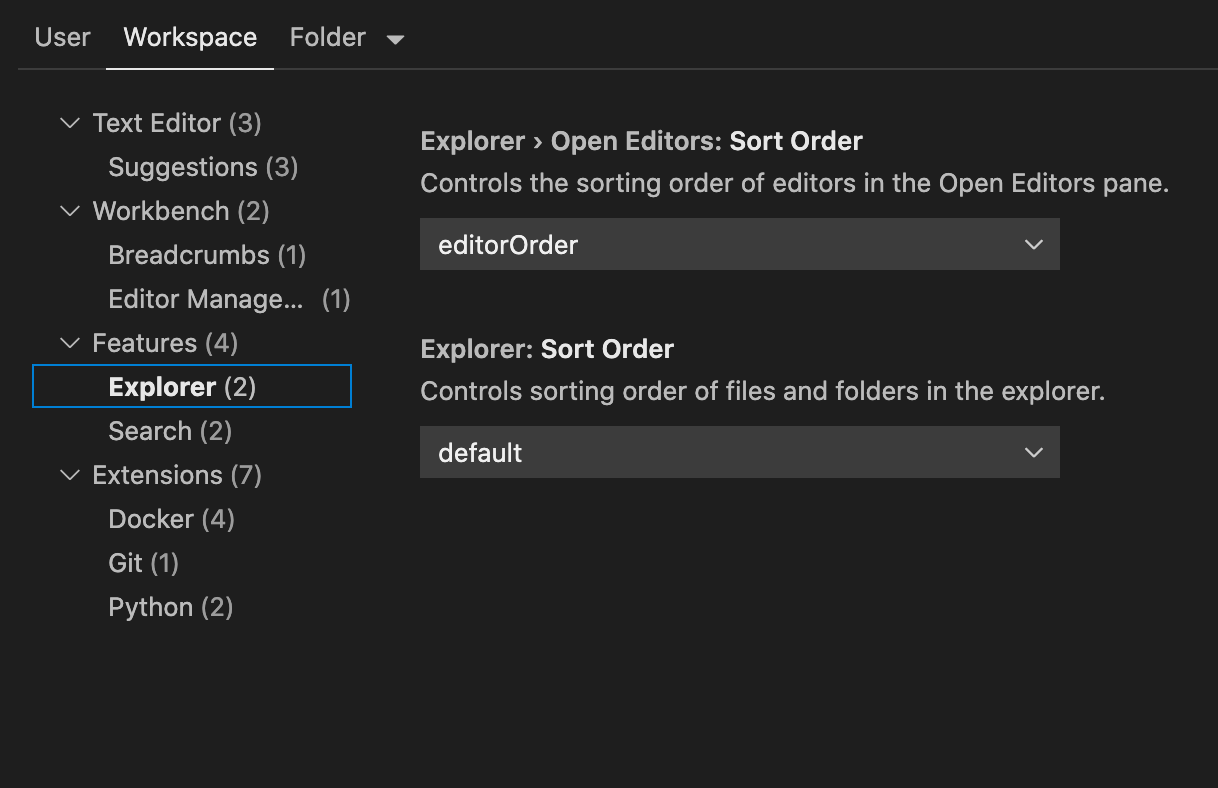1218x788 pixels.
Task: Select the Search settings category
Action: 170,431
